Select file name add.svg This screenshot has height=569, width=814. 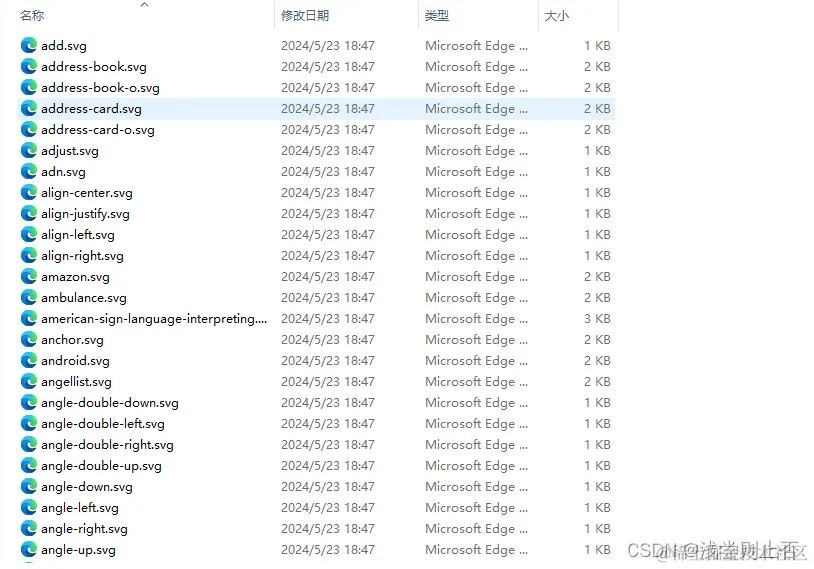[64, 46]
